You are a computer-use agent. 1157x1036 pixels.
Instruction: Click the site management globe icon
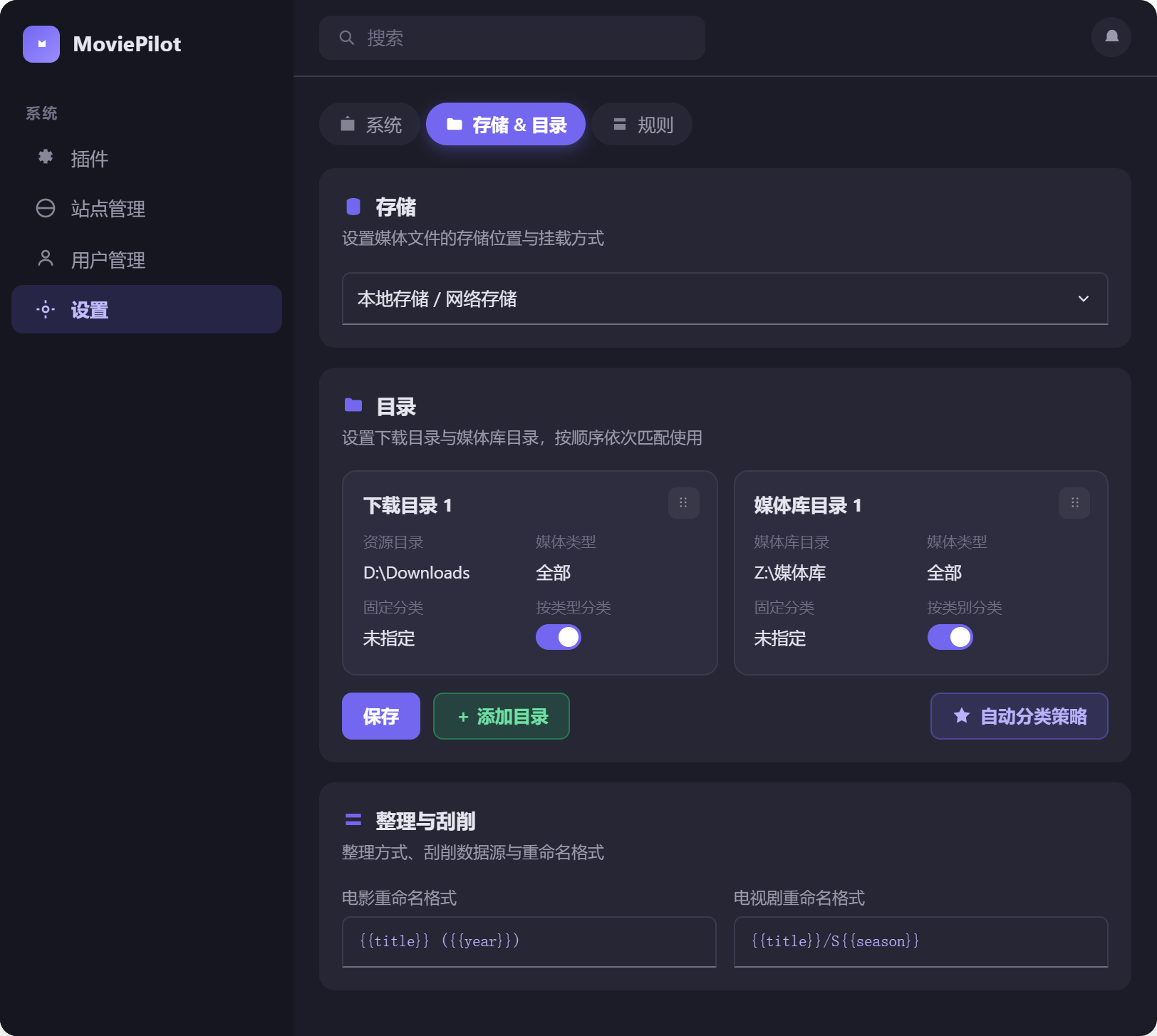point(46,208)
